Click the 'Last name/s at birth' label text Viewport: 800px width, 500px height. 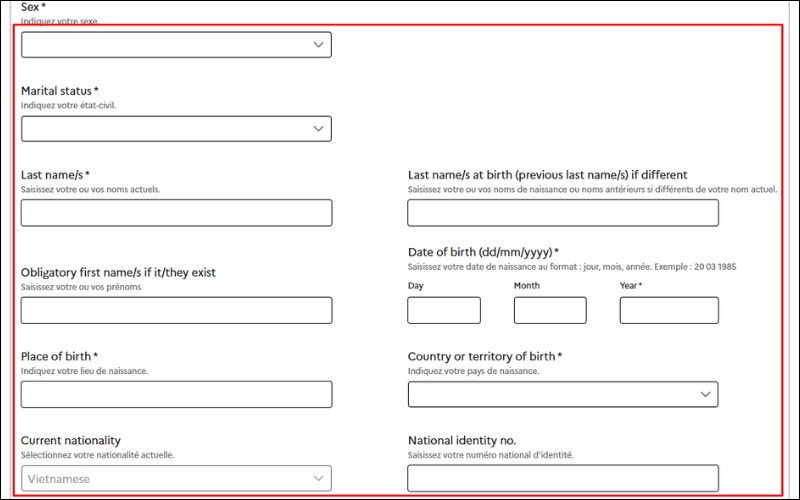pyautogui.click(x=547, y=175)
